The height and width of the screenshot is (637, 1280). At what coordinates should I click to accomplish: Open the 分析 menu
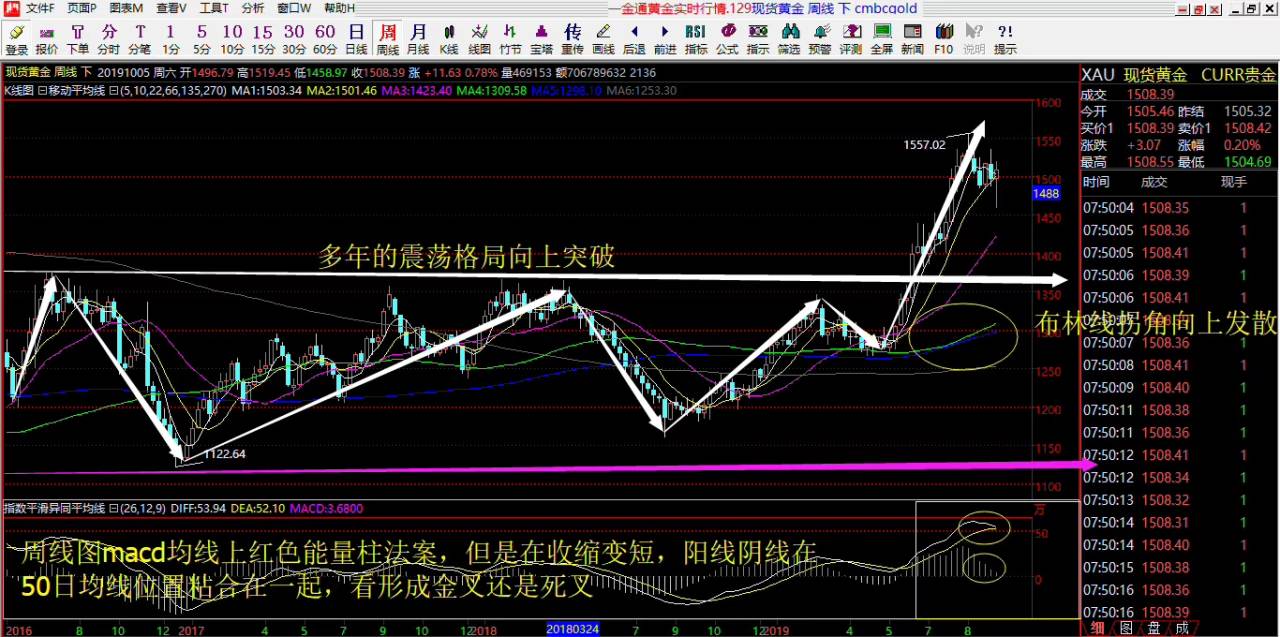pos(253,8)
